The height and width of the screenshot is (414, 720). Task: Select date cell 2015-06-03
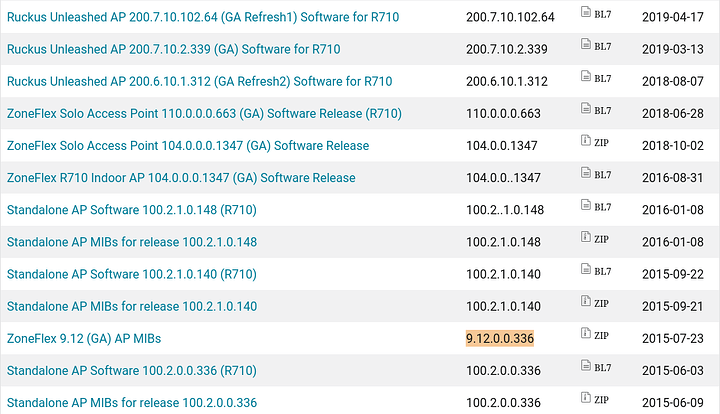(673, 370)
